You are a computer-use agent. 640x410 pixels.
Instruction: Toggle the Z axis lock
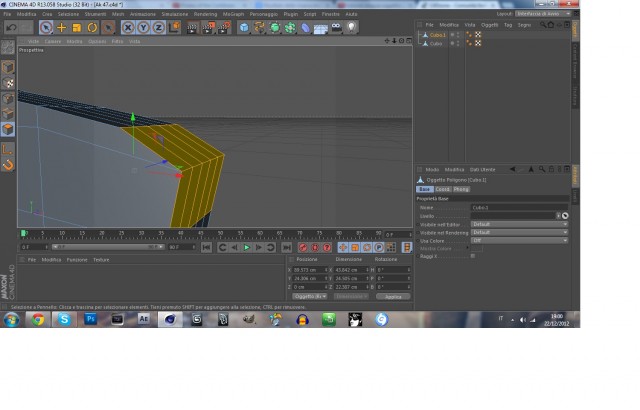tap(158, 27)
